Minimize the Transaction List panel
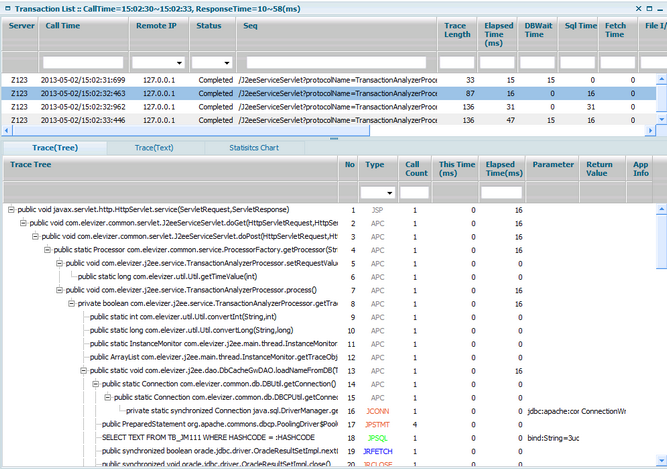Image resolution: width=667 pixels, height=469 pixels. [x=660, y=9]
